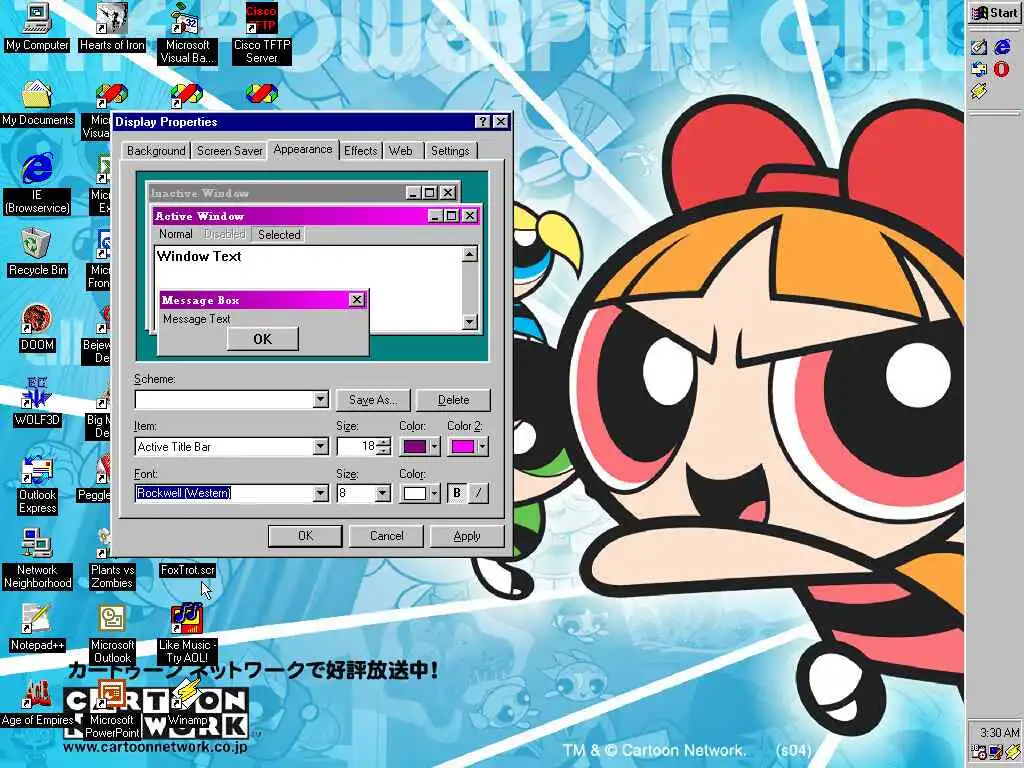Switch to the Background tab
Screen dimensions: 1024x768
click(x=156, y=151)
